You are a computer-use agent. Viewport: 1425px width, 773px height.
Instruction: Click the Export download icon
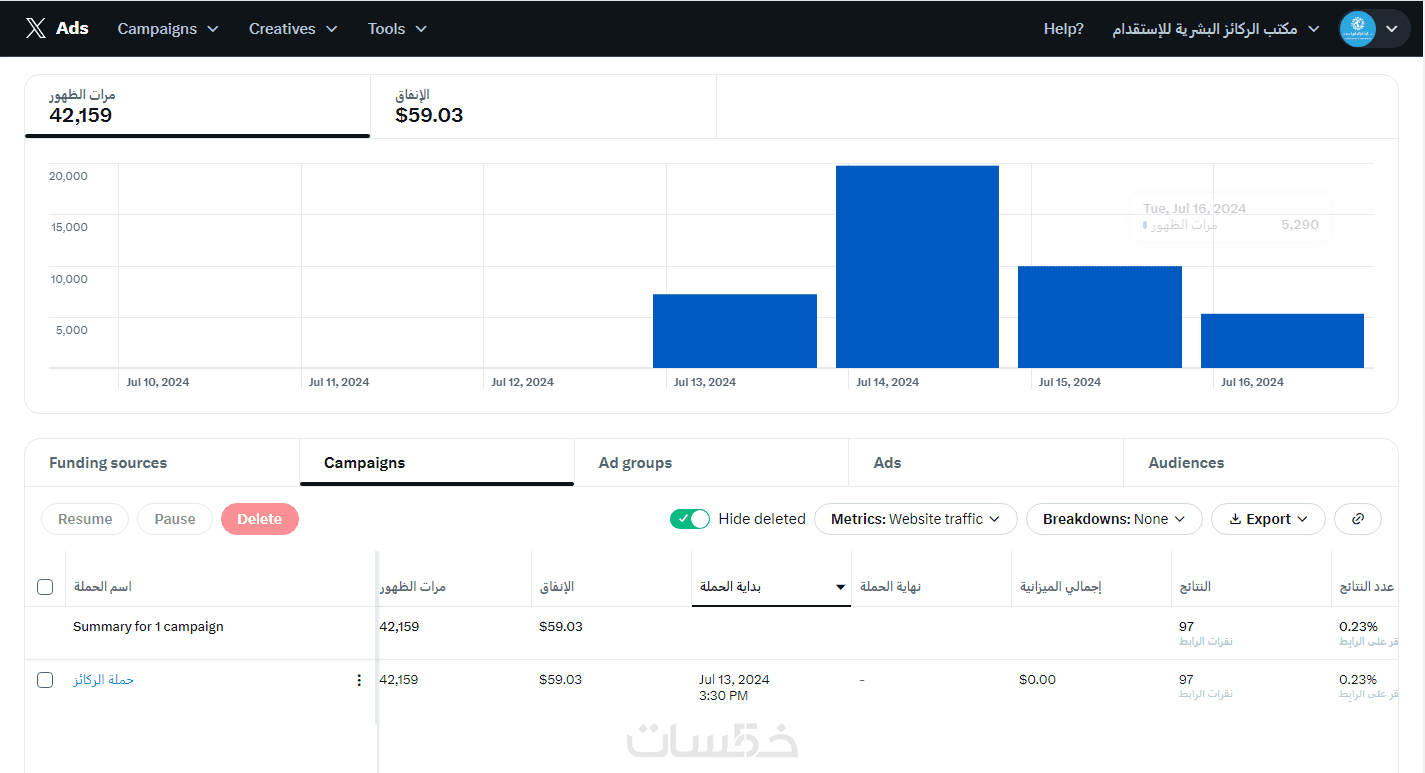point(1235,519)
